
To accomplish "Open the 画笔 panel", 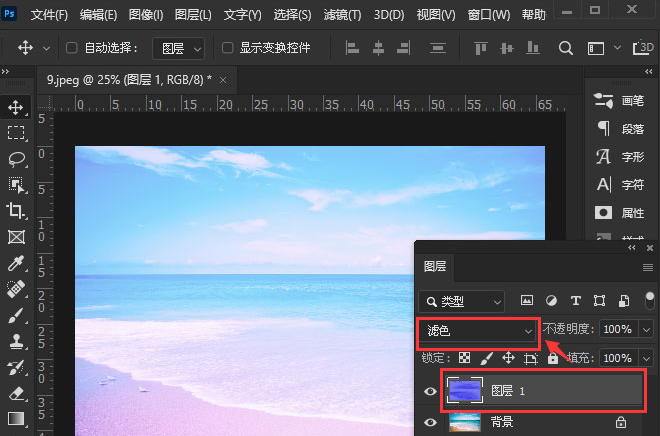I will pyautogui.click(x=620, y=101).
